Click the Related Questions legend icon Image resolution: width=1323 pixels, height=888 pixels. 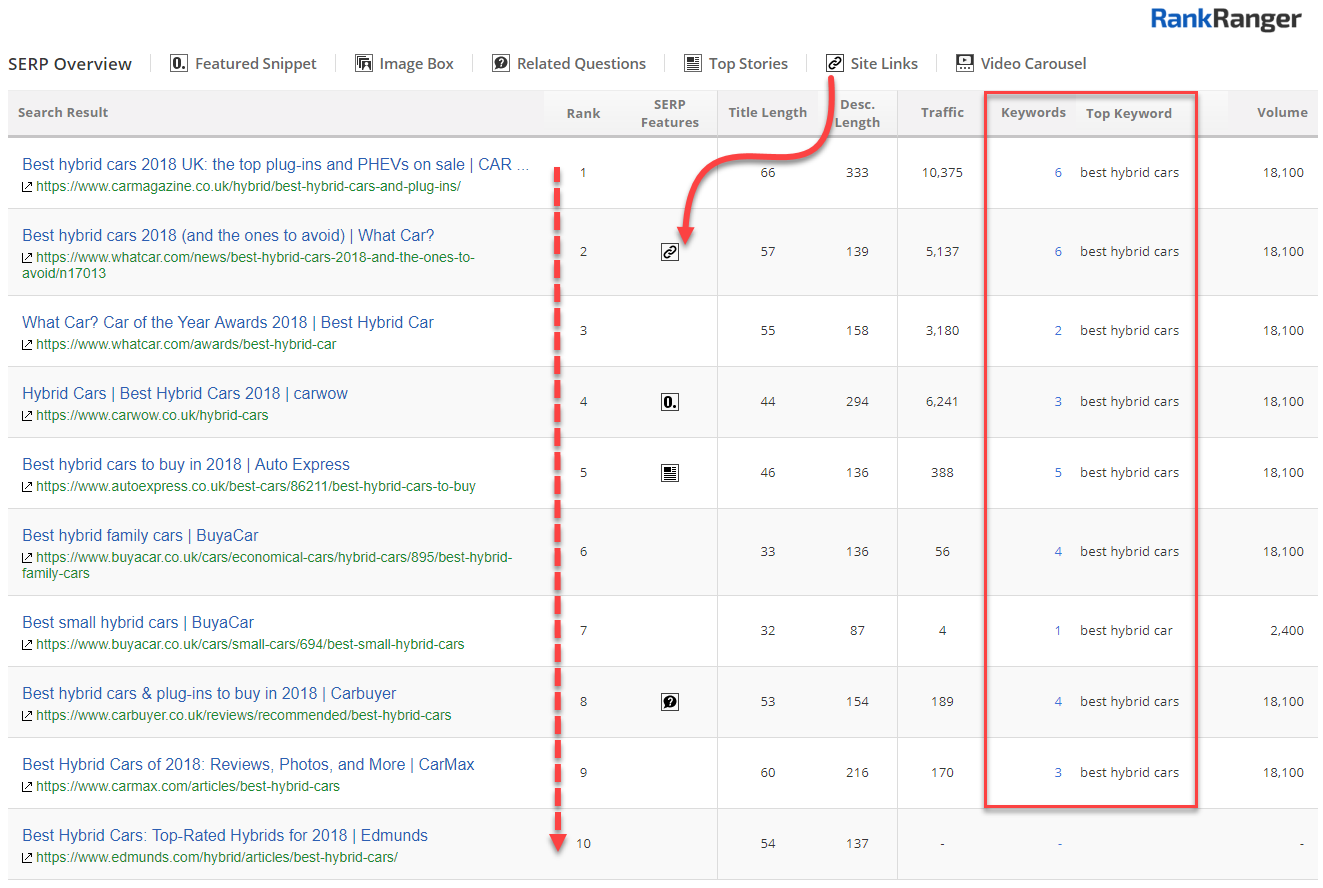tap(501, 63)
